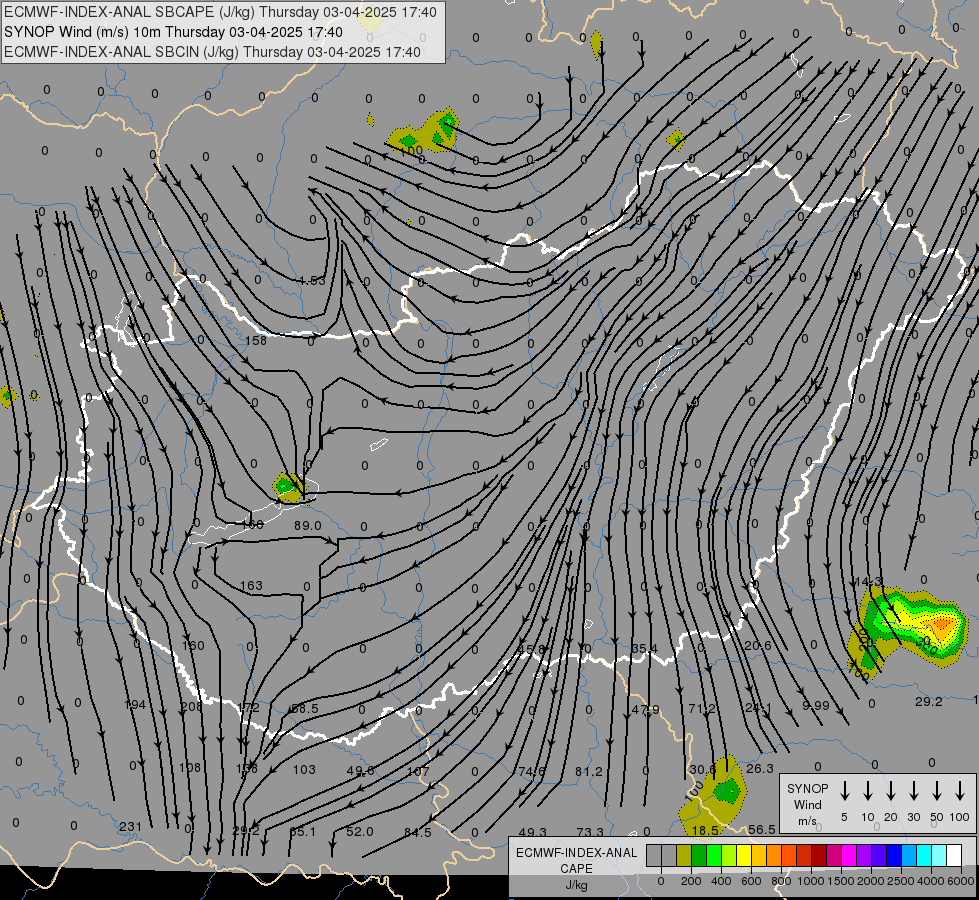Click the map value 52.0
Screen dimensions: 979x900
point(360,831)
